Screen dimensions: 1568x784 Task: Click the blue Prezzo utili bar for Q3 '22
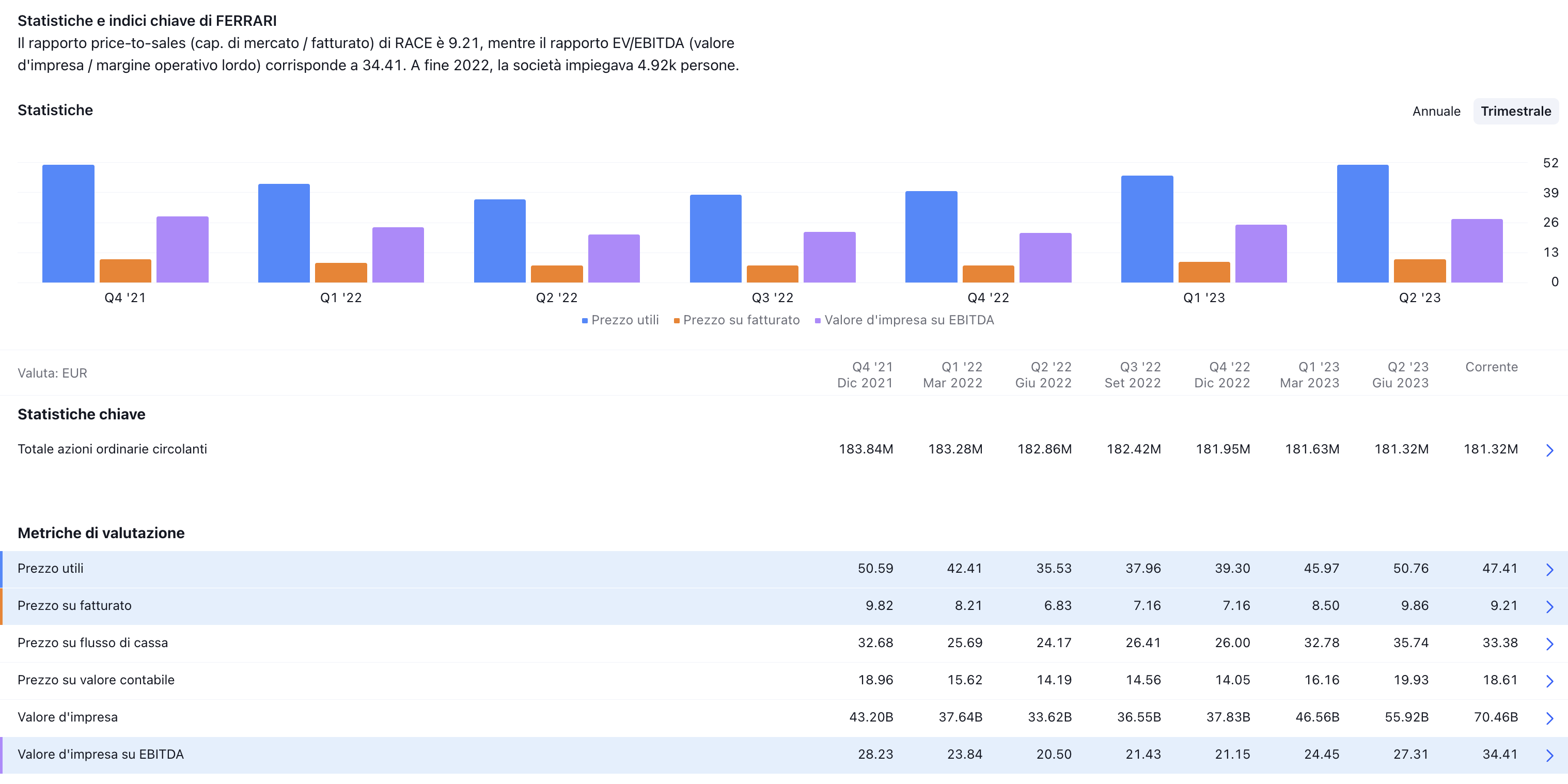pos(715,239)
